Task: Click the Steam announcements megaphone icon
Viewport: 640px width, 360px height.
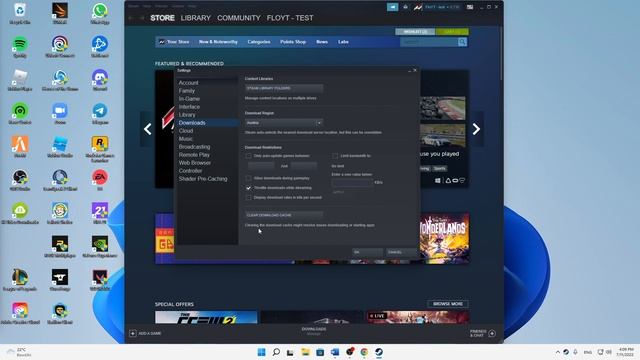Action: (392, 7)
